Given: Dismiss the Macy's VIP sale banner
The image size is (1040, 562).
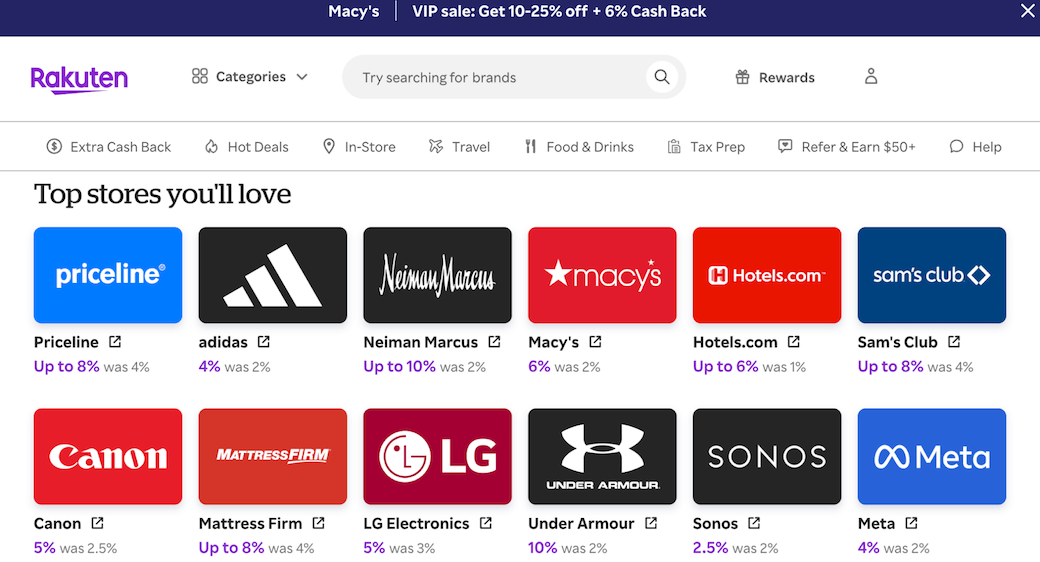Looking at the screenshot, I should (1027, 12).
